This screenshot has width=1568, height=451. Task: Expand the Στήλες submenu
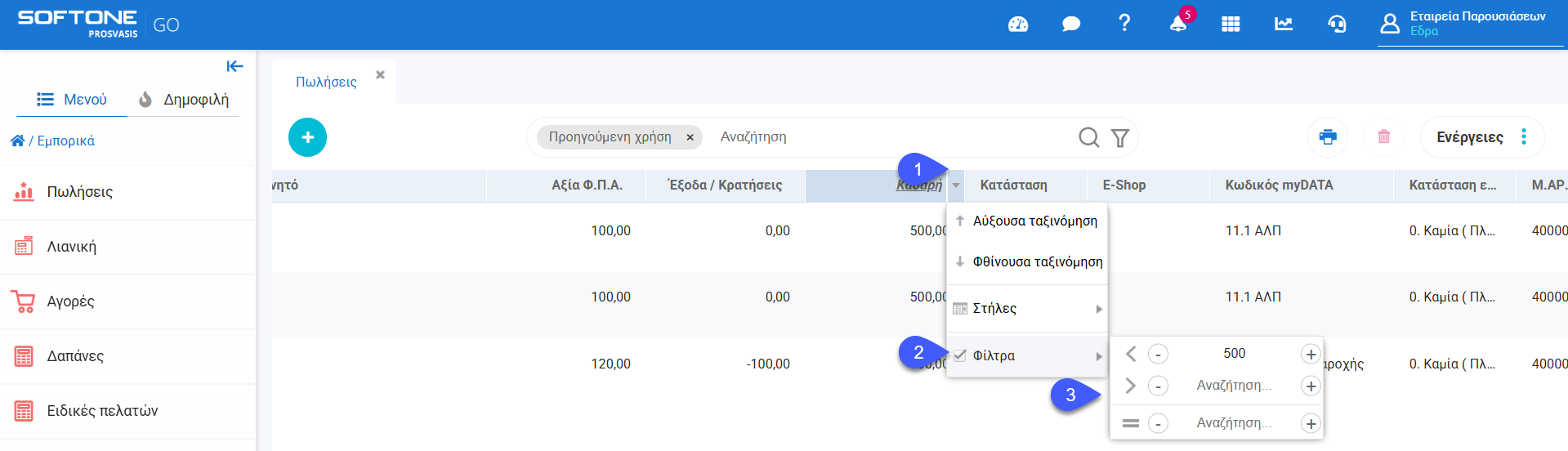(1026, 309)
